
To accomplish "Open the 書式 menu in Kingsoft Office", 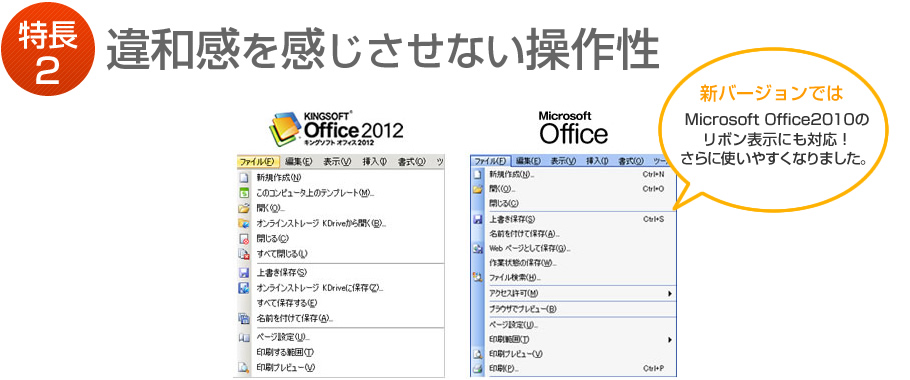I will tap(411, 161).
